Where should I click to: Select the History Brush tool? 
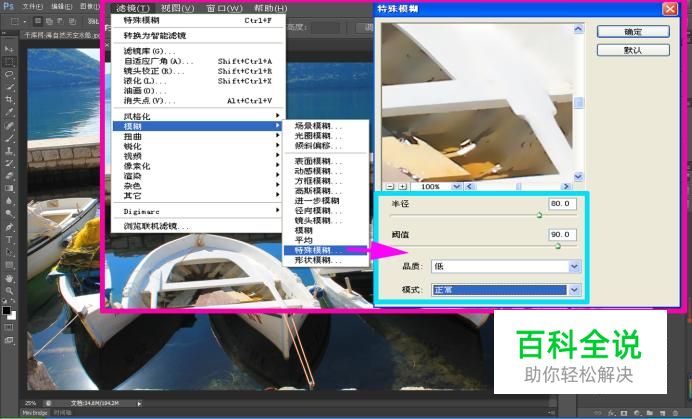click(x=9, y=163)
